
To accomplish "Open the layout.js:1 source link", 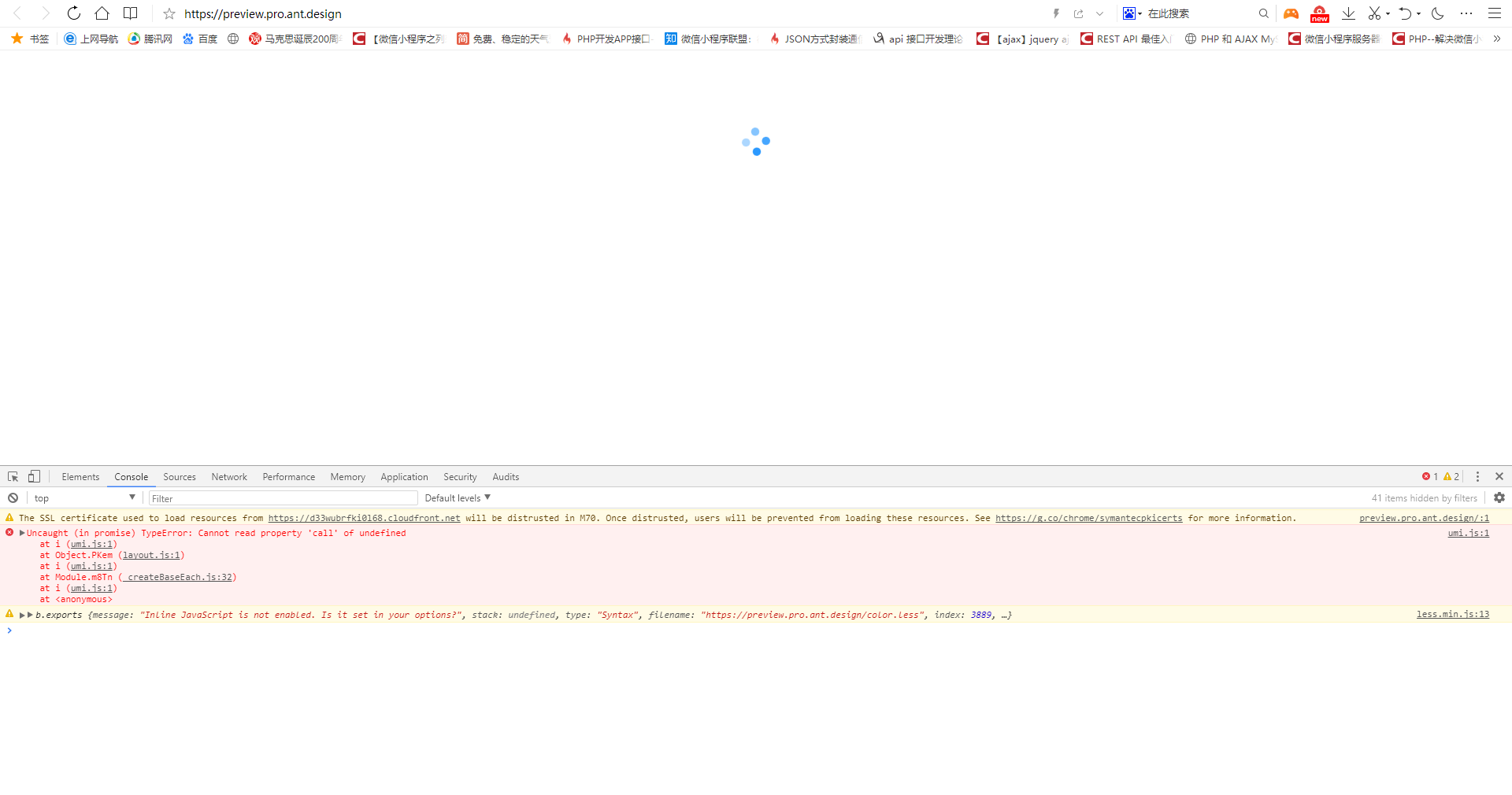I will (x=151, y=555).
